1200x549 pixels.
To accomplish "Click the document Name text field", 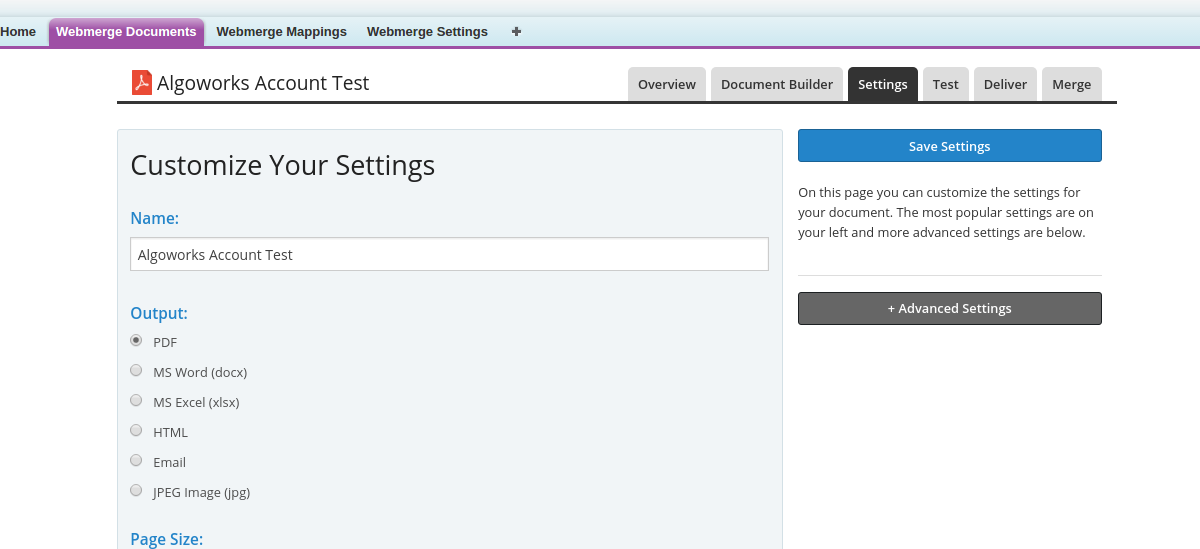I will tap(449, 255).
